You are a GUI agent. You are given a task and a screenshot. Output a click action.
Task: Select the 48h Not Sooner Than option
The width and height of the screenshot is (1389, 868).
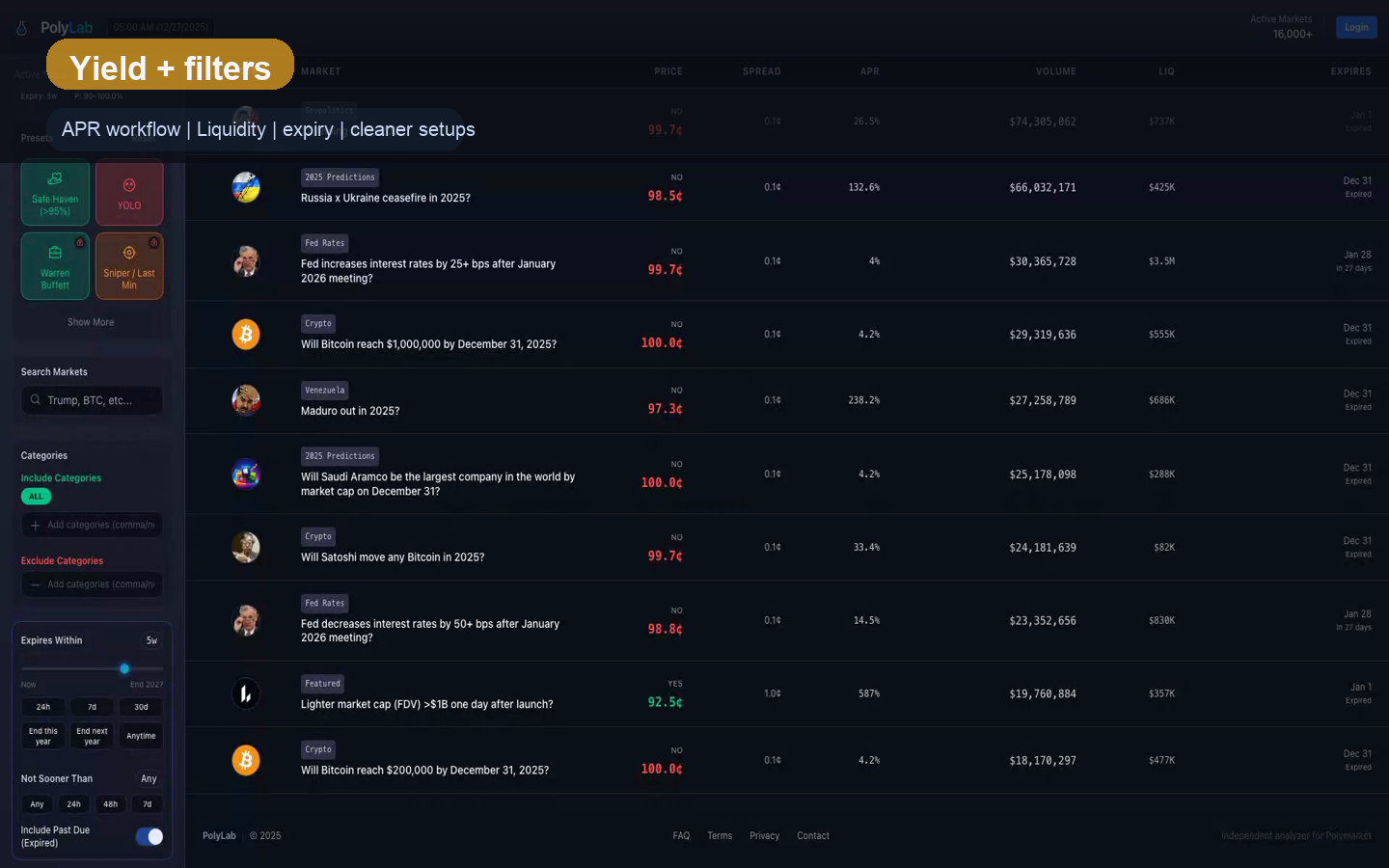[x=111, y=804]
